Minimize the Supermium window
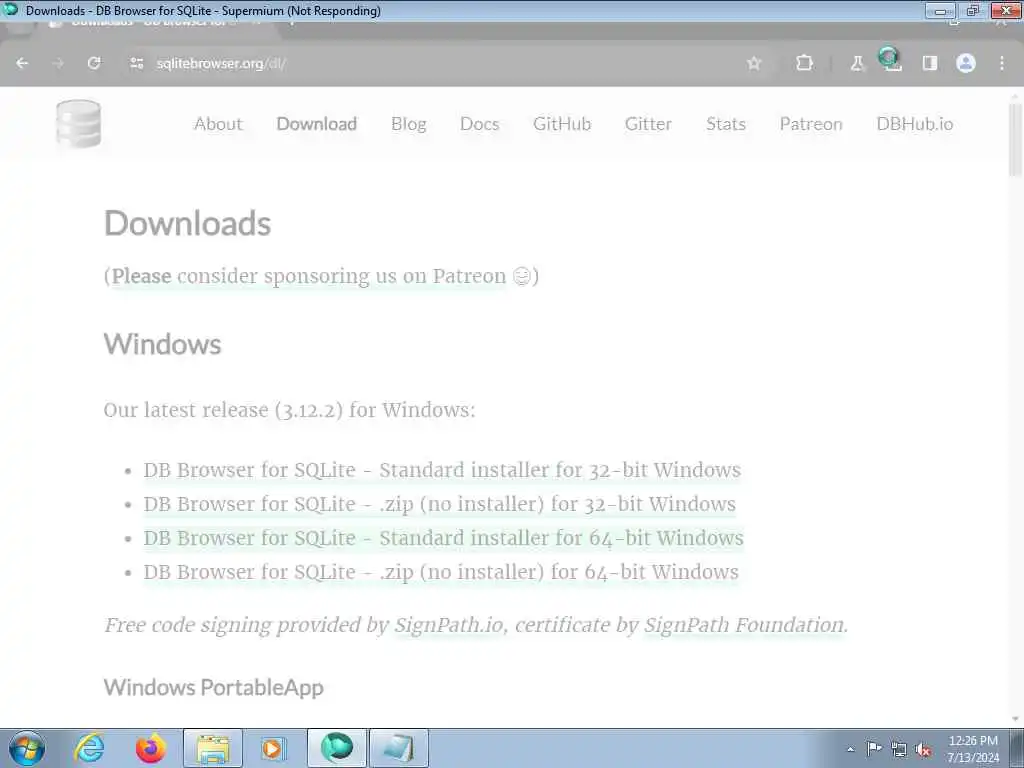Screen dimensions: 1024x768 tap(940, 10)
